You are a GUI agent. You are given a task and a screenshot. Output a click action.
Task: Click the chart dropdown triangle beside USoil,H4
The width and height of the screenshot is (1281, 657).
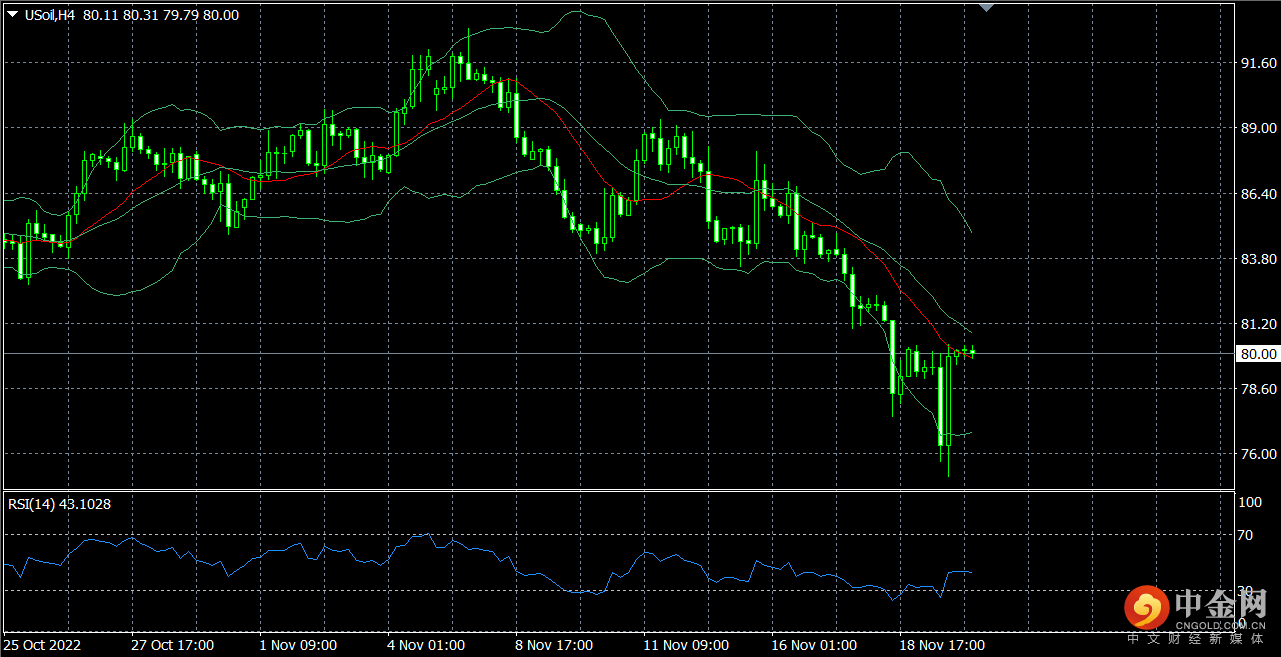[x=12, y=15]
